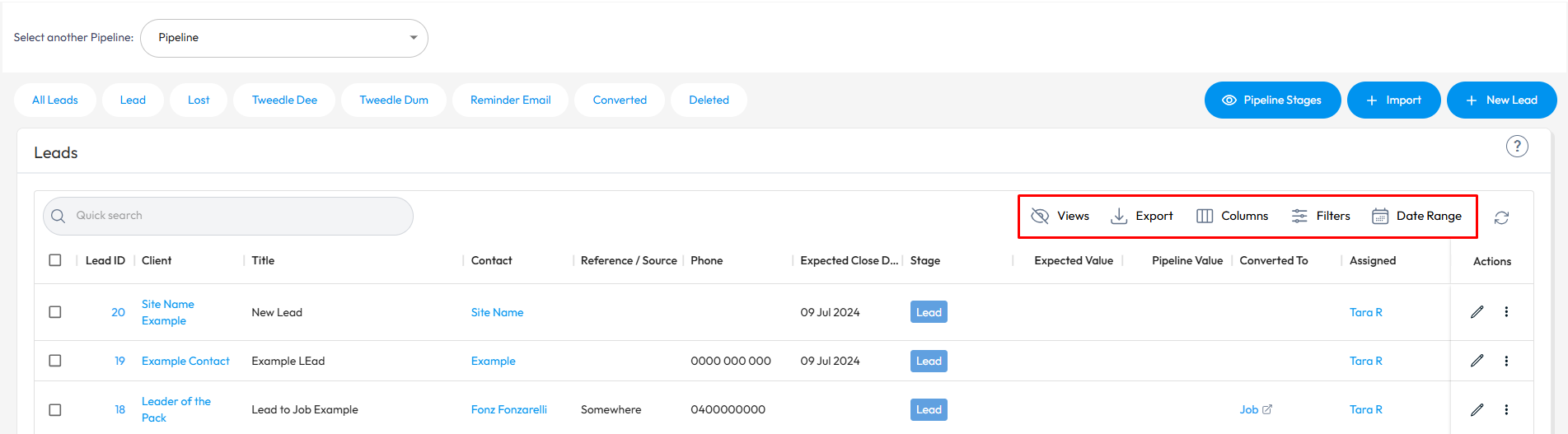Switch to the All Leads tab
This screenshot has width=1568, height=434.
[55, 100]
